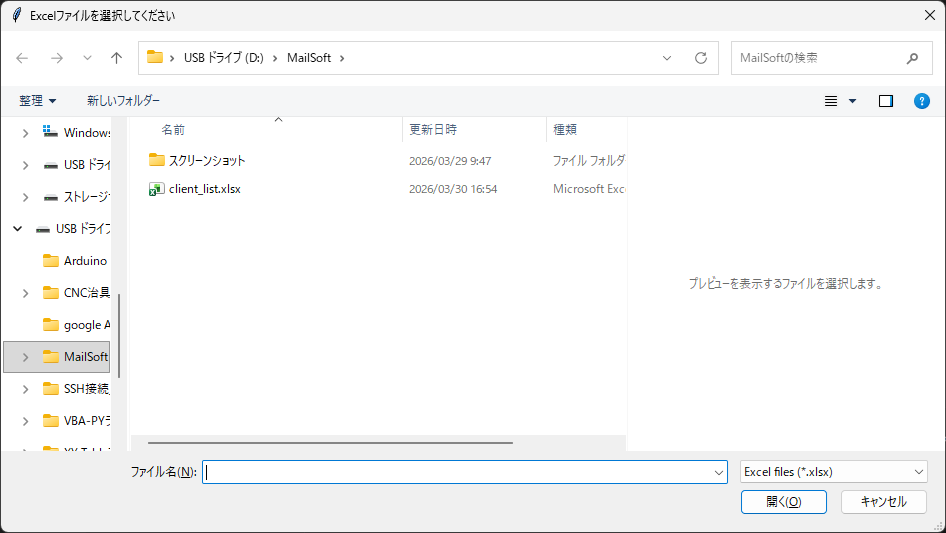Viewport: 946px width, 533px height.
Task: Click 新しいフォルダー in the toolbar
Action: [x=123, y=101]
